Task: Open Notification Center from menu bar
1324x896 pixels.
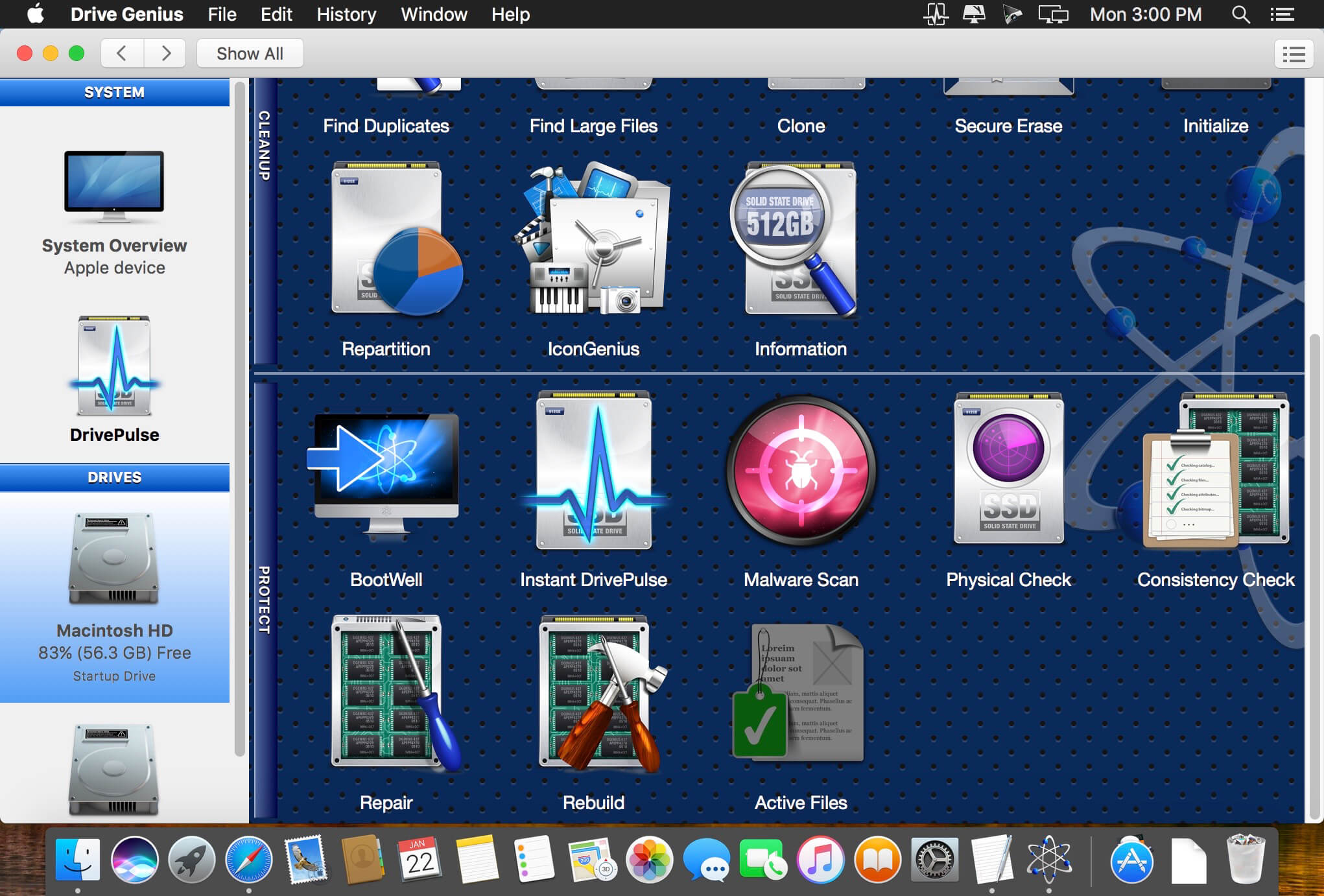Action: 1283,14
